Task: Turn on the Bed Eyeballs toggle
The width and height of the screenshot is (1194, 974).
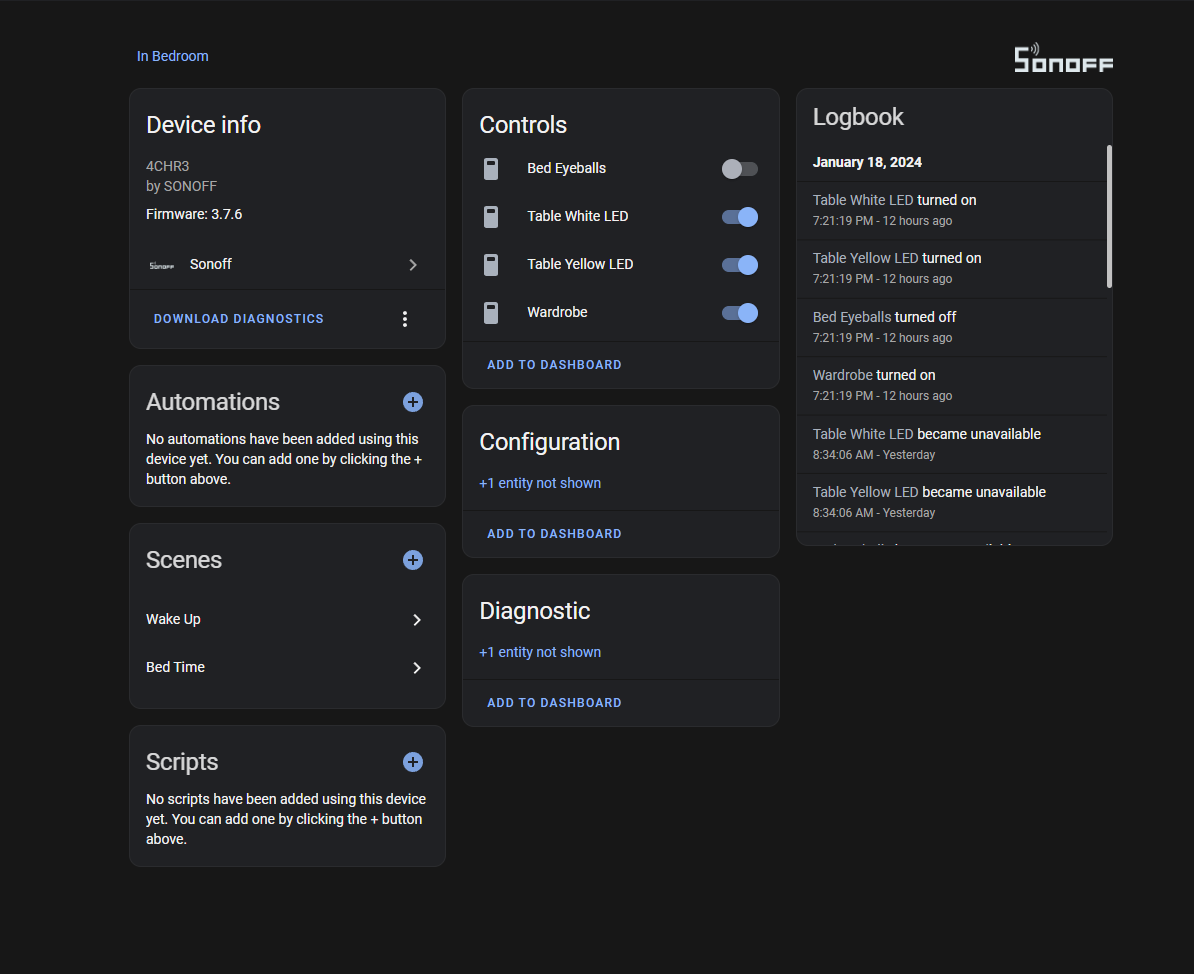Action: pos(739,169)
